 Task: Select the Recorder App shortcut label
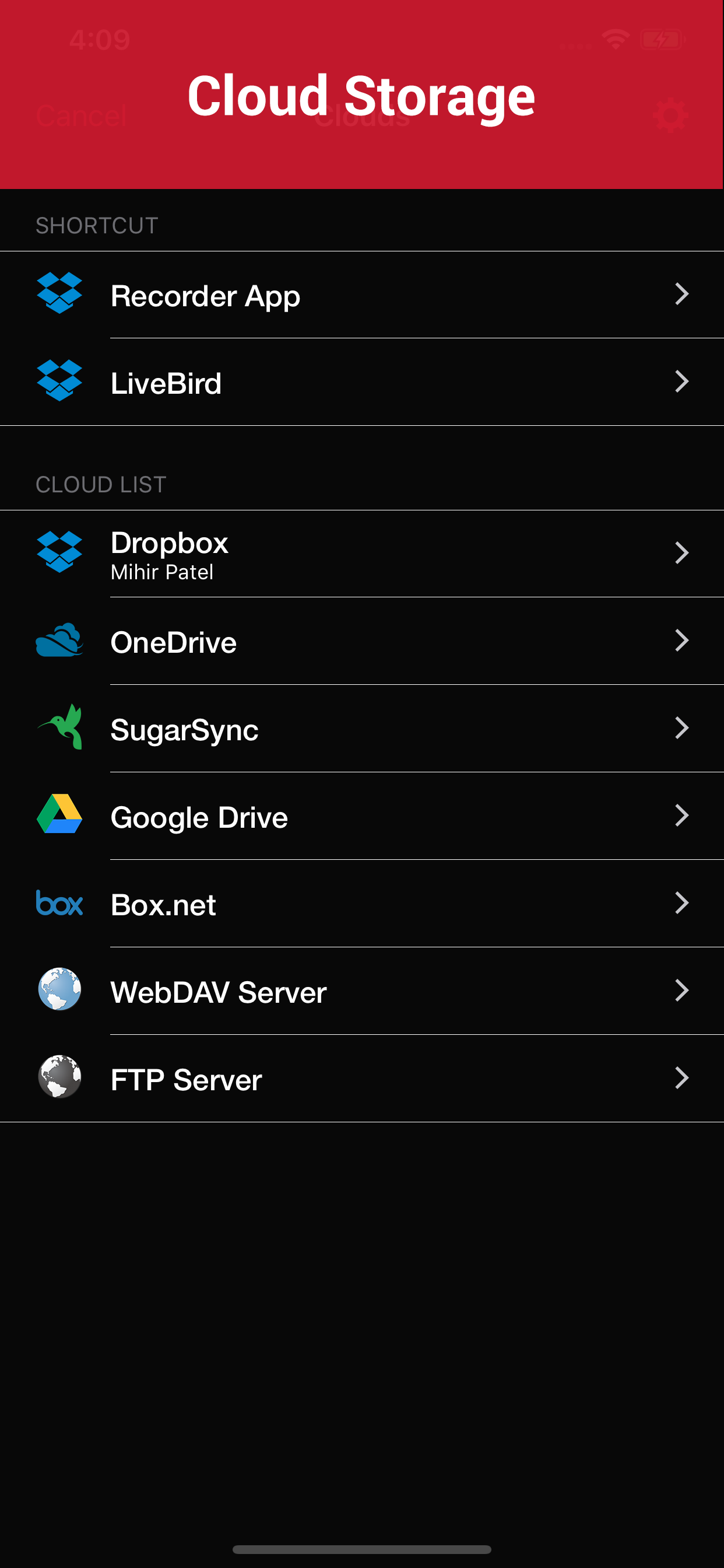pyautogui.click(x=206, y=296)
